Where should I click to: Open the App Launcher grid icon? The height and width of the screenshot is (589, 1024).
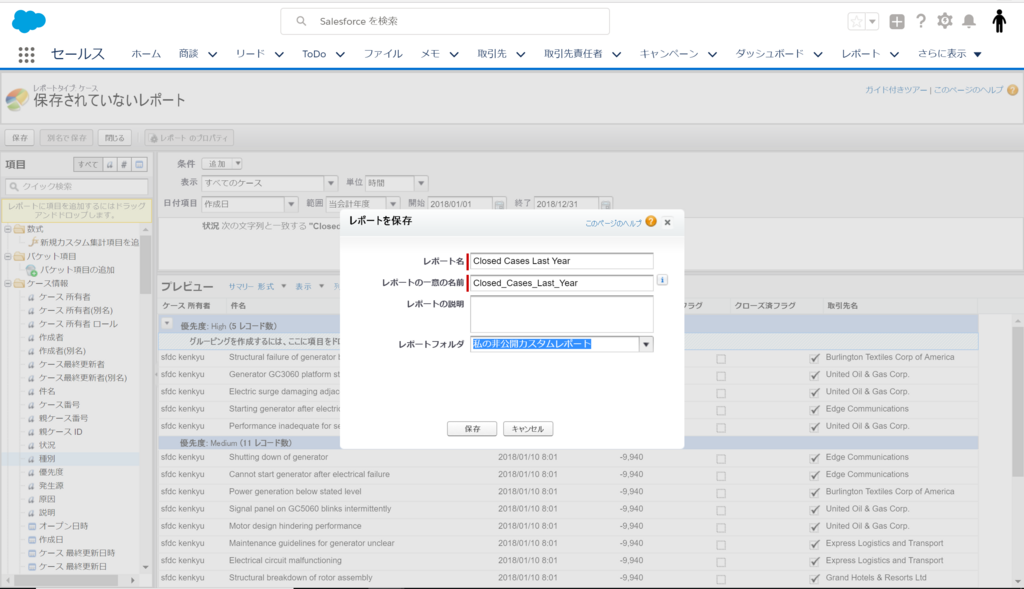[x=26, y=55]
